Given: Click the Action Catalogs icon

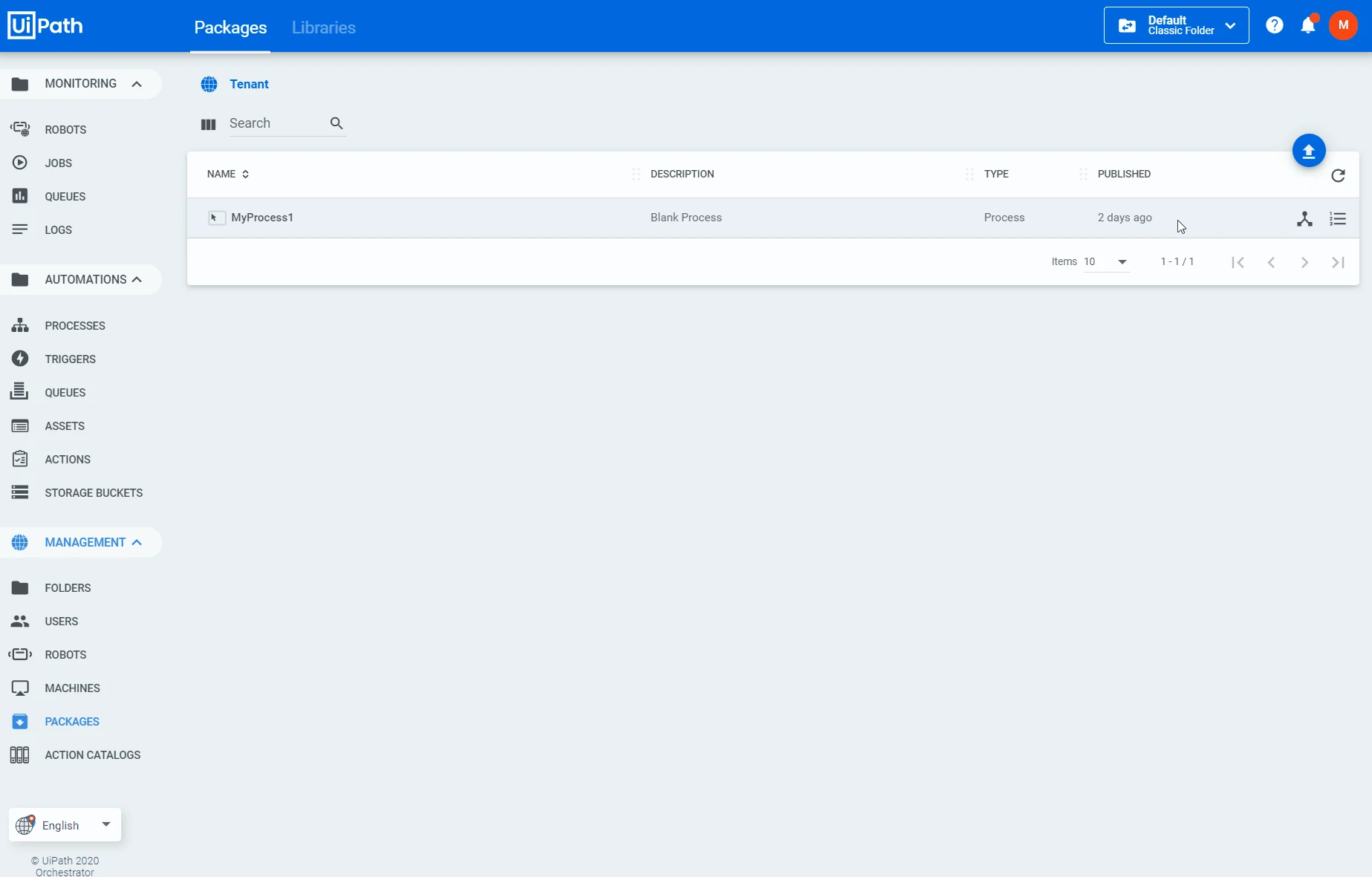Looking at the screenshot, I should (20, 754).
